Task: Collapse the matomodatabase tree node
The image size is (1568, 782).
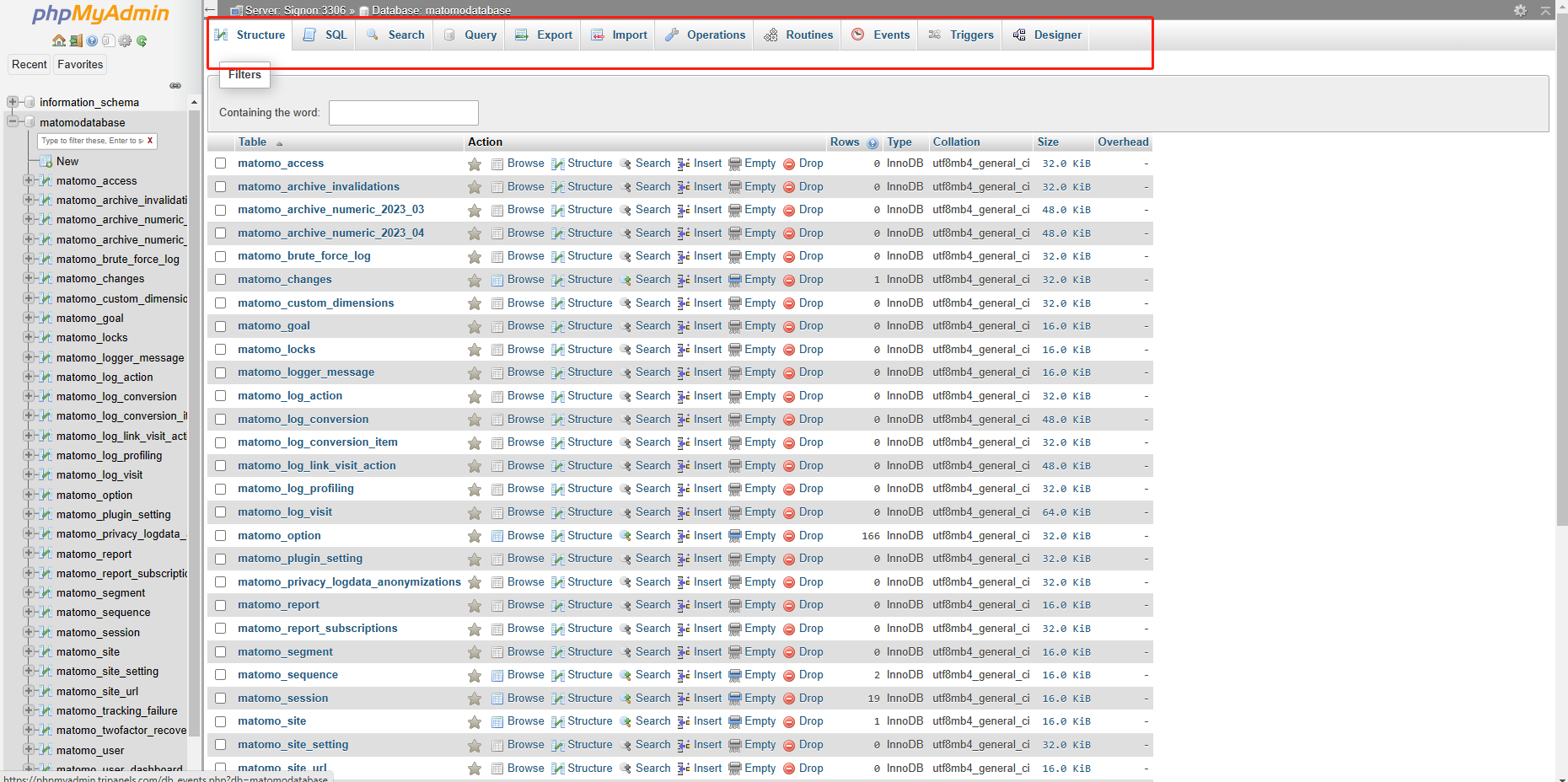Action: tap(13, 121)
